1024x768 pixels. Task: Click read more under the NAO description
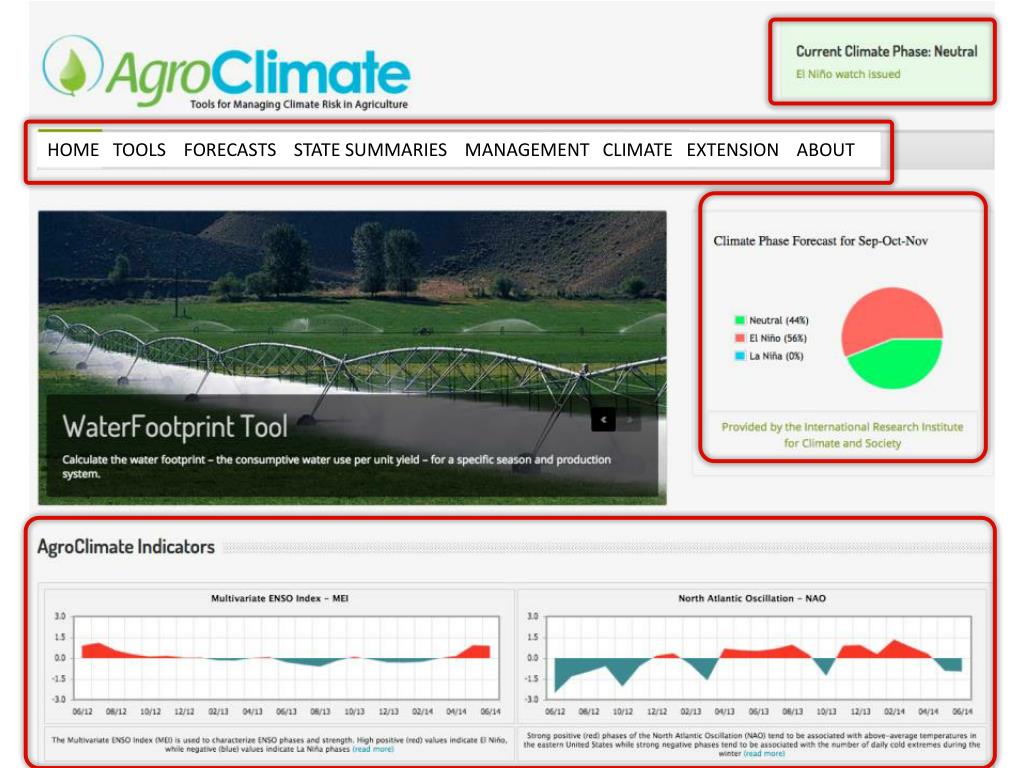point(764,753)
